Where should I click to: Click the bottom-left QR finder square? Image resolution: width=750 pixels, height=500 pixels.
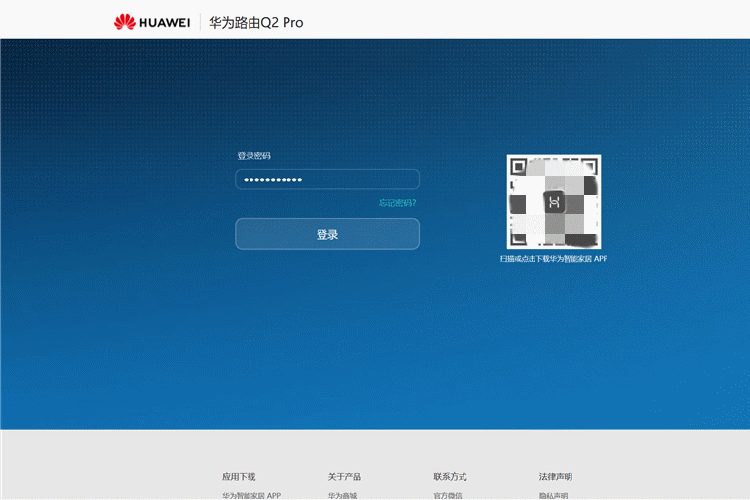click(517, 239)
